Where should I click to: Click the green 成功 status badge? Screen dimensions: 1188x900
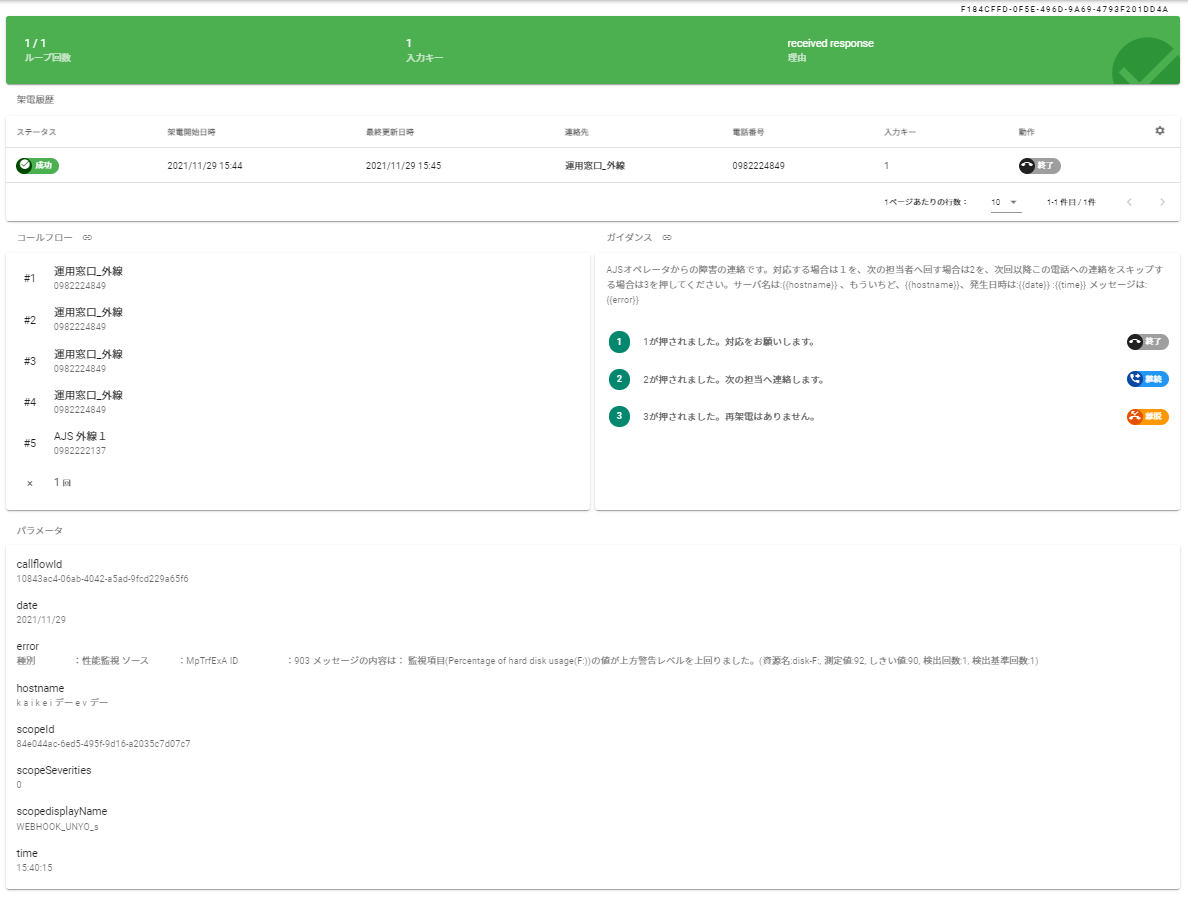[x=38, y=166]
